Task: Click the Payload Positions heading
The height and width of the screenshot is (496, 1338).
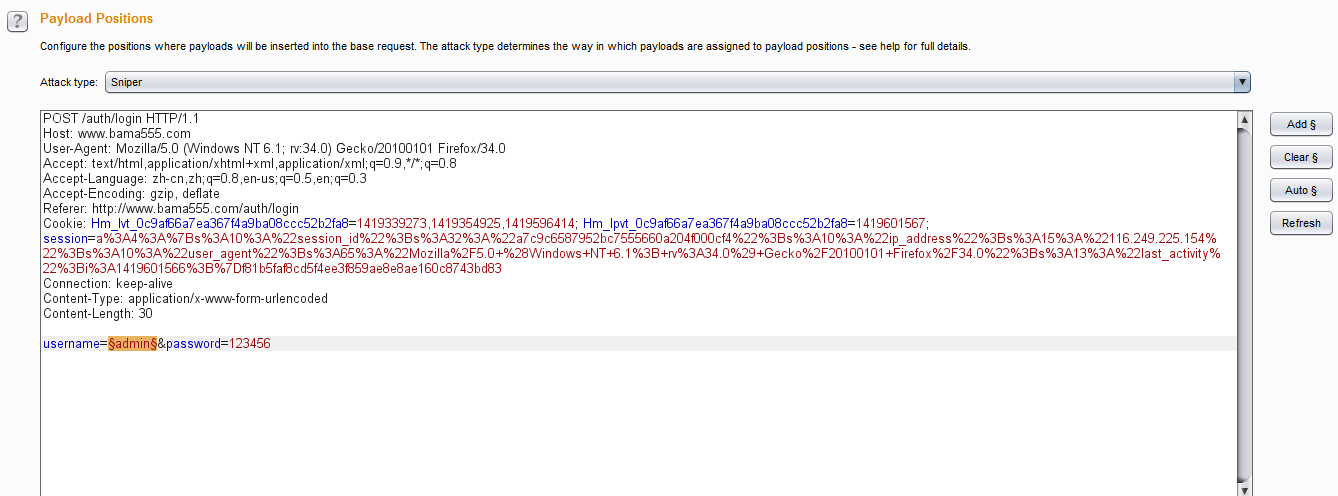Action: coord(97,19)
